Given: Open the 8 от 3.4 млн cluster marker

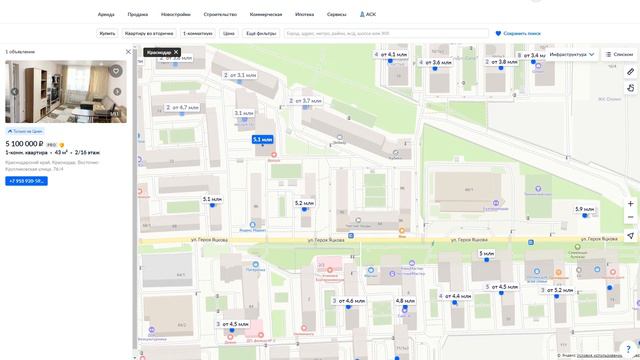Looking at the screenshot, I should coord(531,55).
